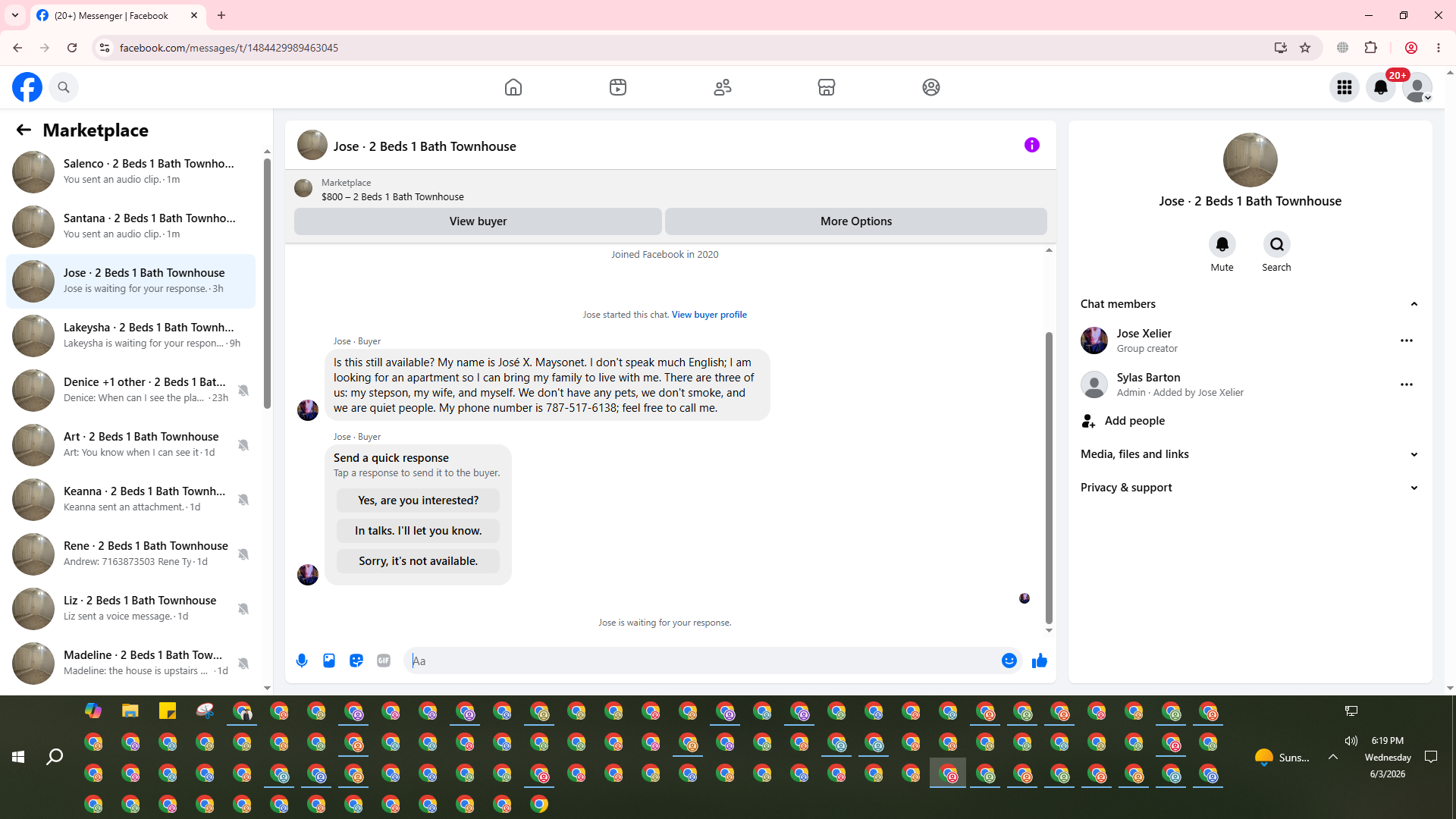Open the emoji picker
The image size is (1456, 819).
click(x=1009, y=661)
